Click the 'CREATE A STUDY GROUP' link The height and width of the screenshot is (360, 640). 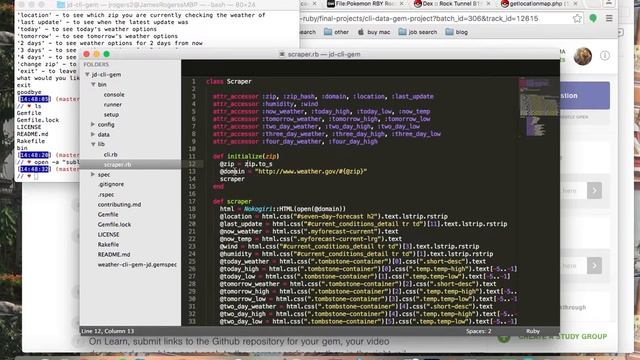click(562, 336)
